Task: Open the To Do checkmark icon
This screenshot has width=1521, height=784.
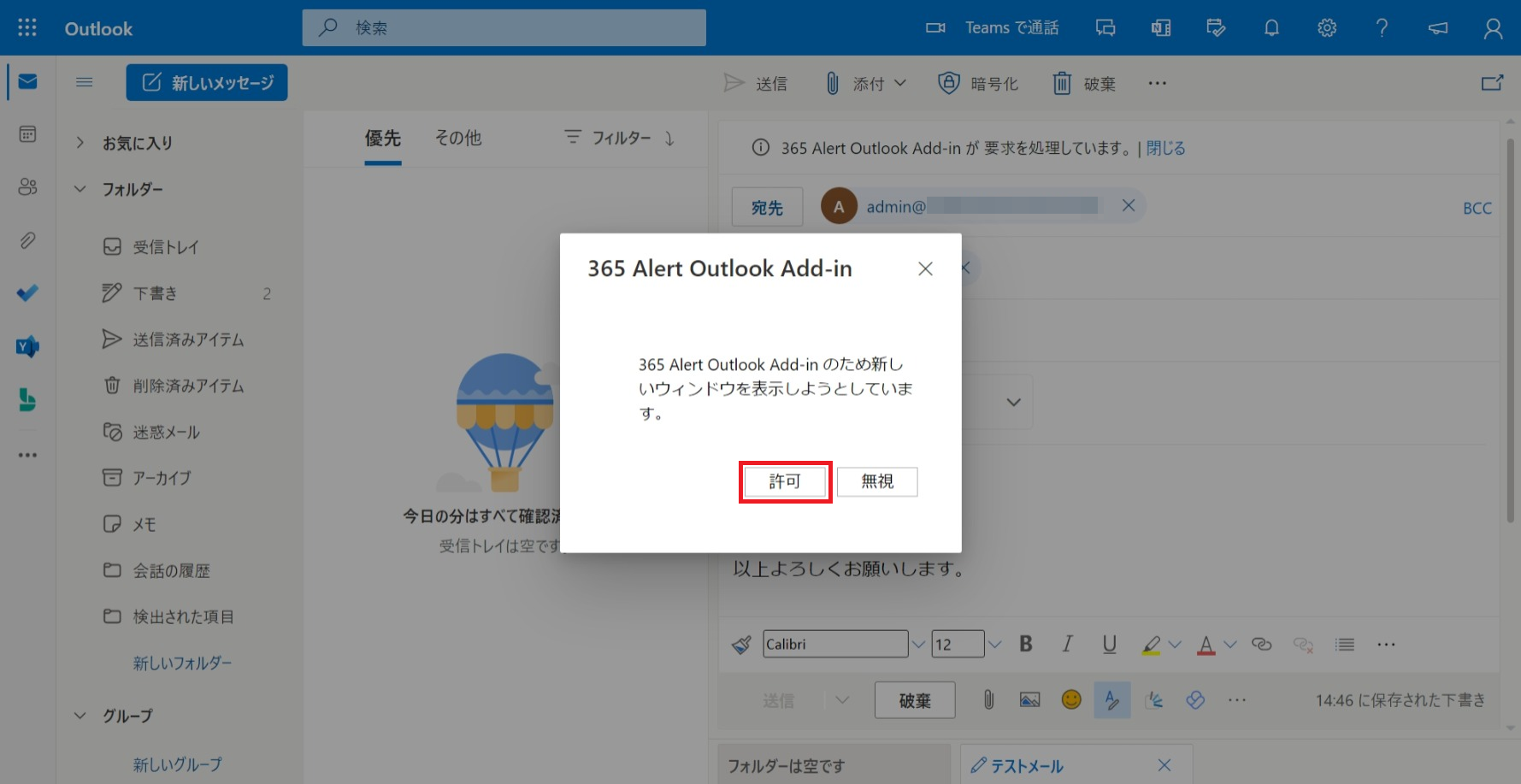Action: click(27, 293)
